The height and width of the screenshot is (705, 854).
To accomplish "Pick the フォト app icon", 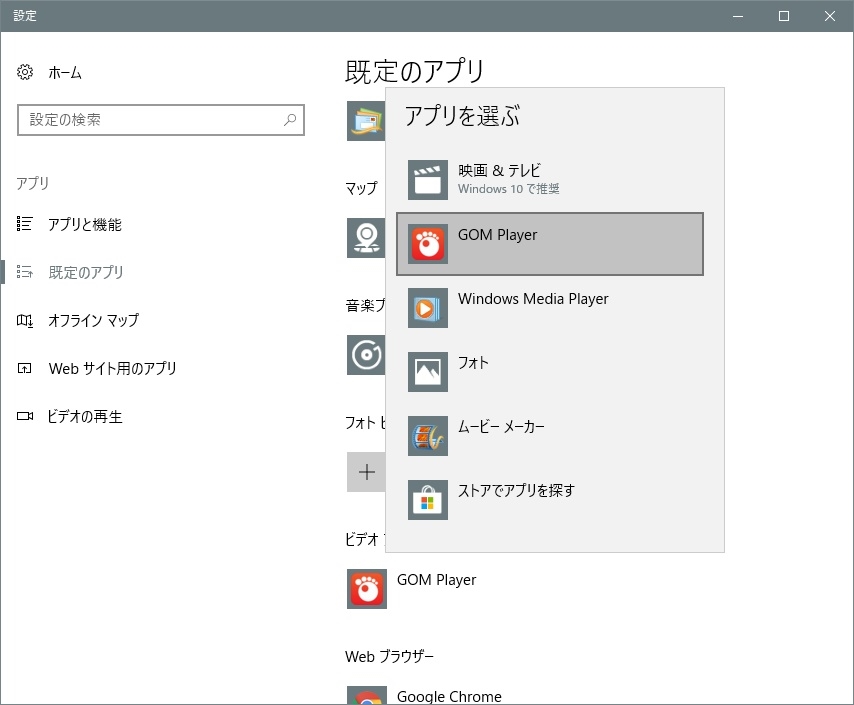I will [427, 372].
